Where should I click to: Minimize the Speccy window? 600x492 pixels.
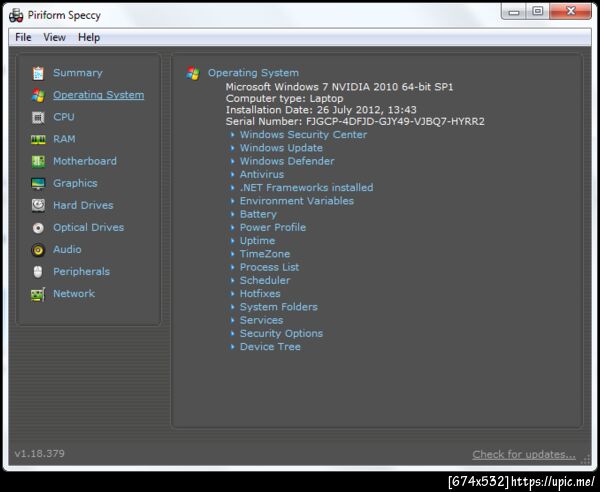514,11
